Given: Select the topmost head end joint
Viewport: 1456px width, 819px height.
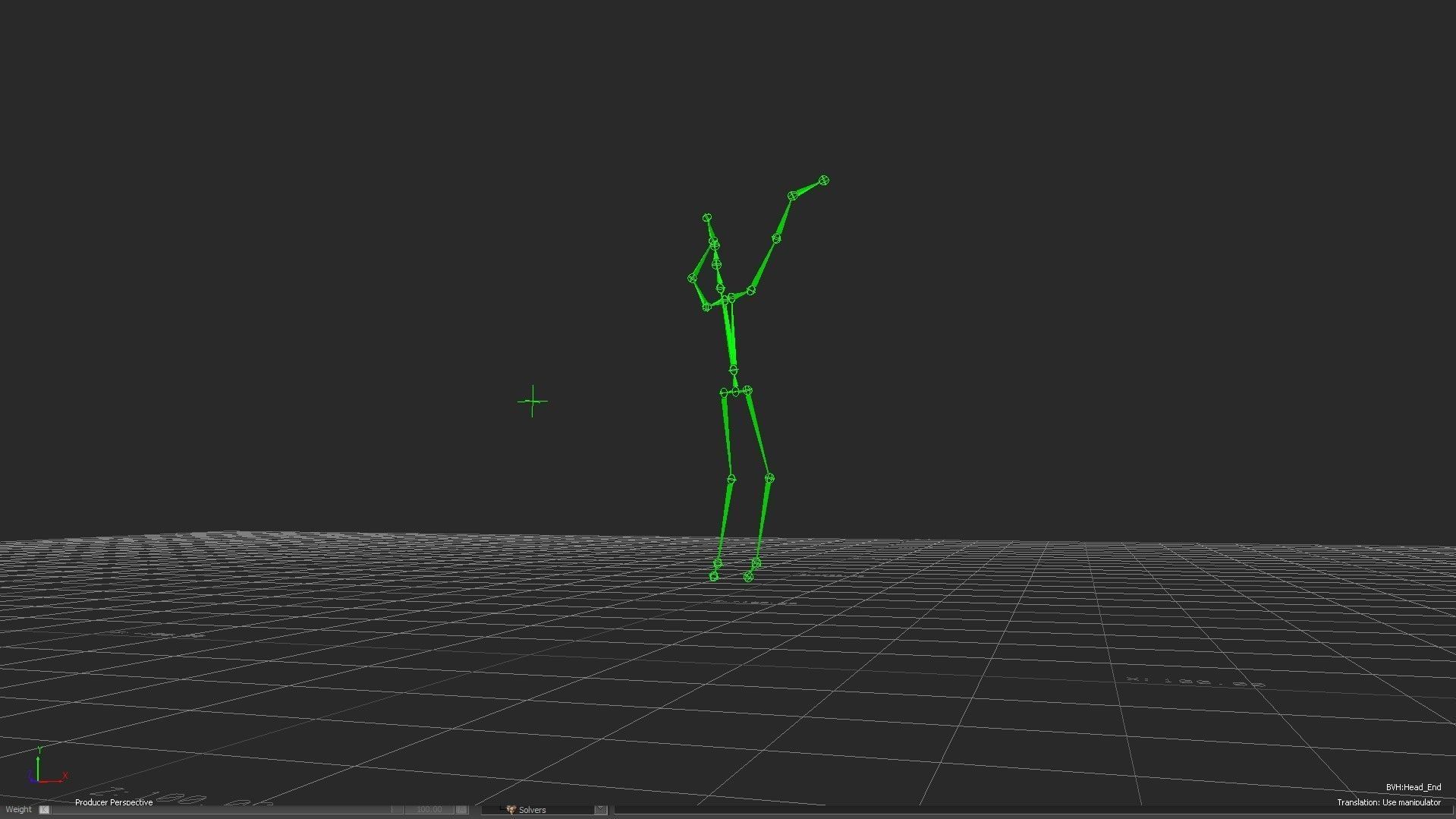Looking at the screenshot, I should (707, 218).
